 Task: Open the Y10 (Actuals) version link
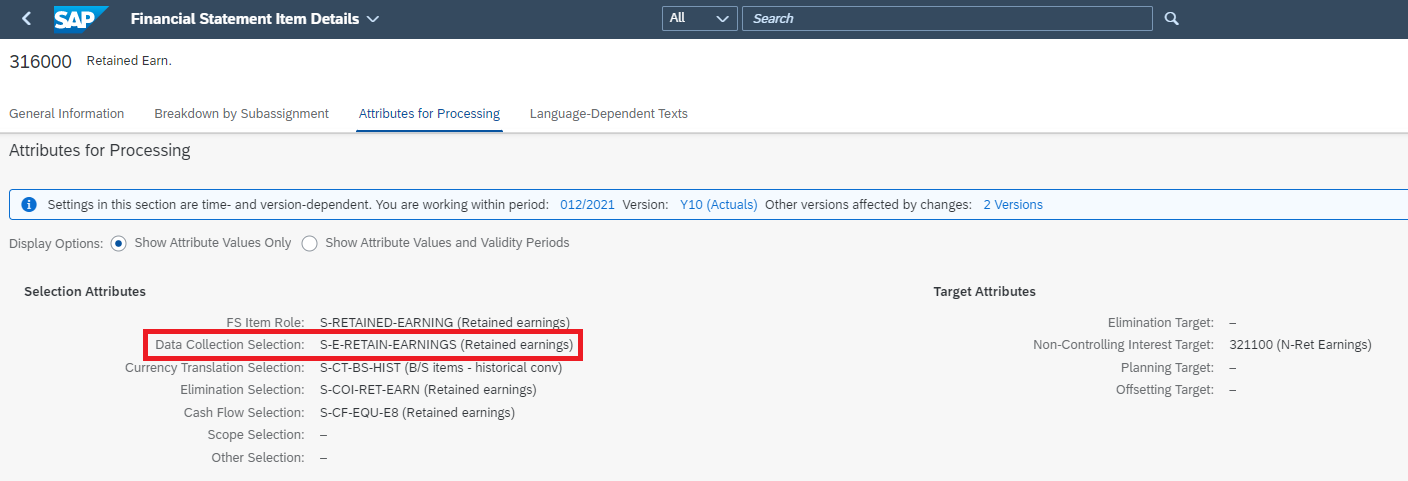718,205
